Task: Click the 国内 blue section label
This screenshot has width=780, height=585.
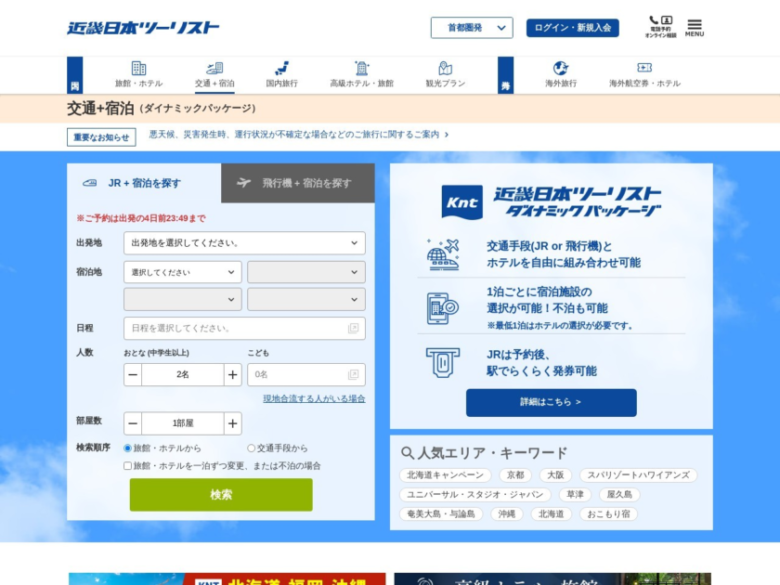Action: pyautogui.click(x=75, y=75)
